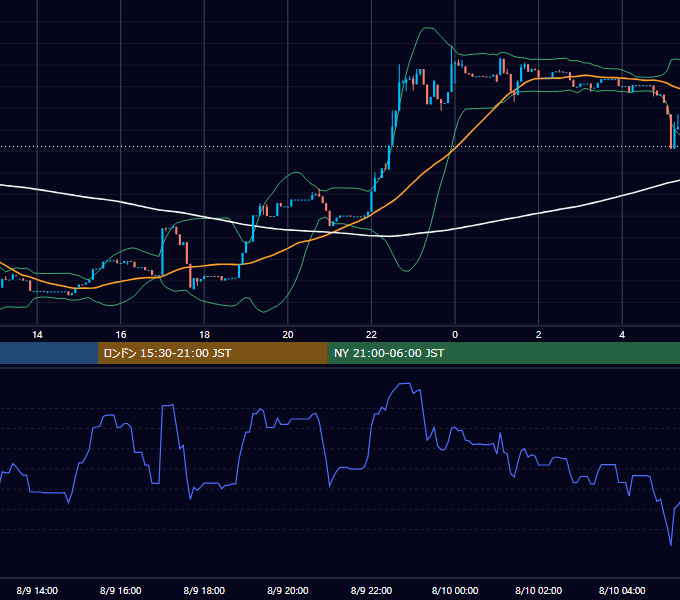Viewport: 680px width, 600px height.
Task: Click the time axis label 16
Action: 121,335
